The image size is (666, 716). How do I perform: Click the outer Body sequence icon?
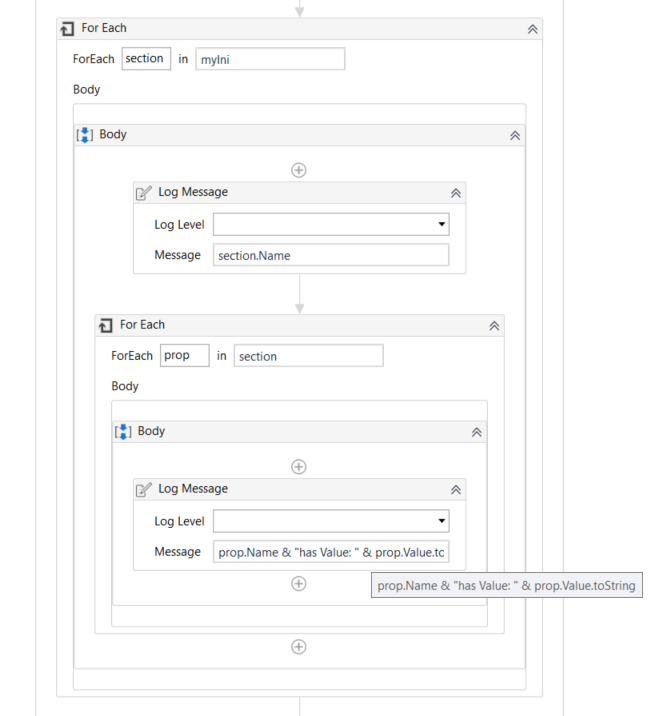point(84,135)
